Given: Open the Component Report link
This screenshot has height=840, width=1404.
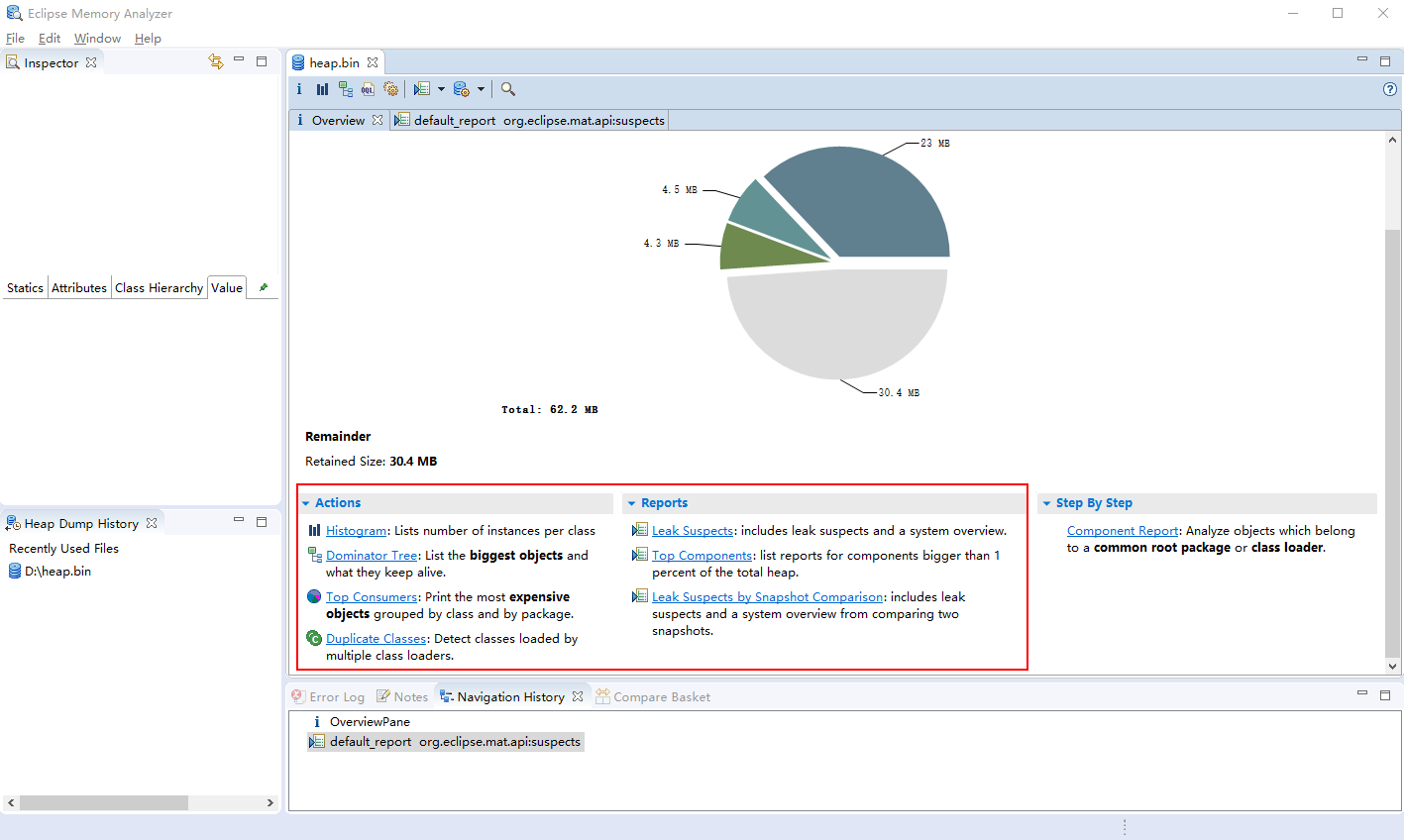Looking at the screenshot, I should tap(1123, 531).
